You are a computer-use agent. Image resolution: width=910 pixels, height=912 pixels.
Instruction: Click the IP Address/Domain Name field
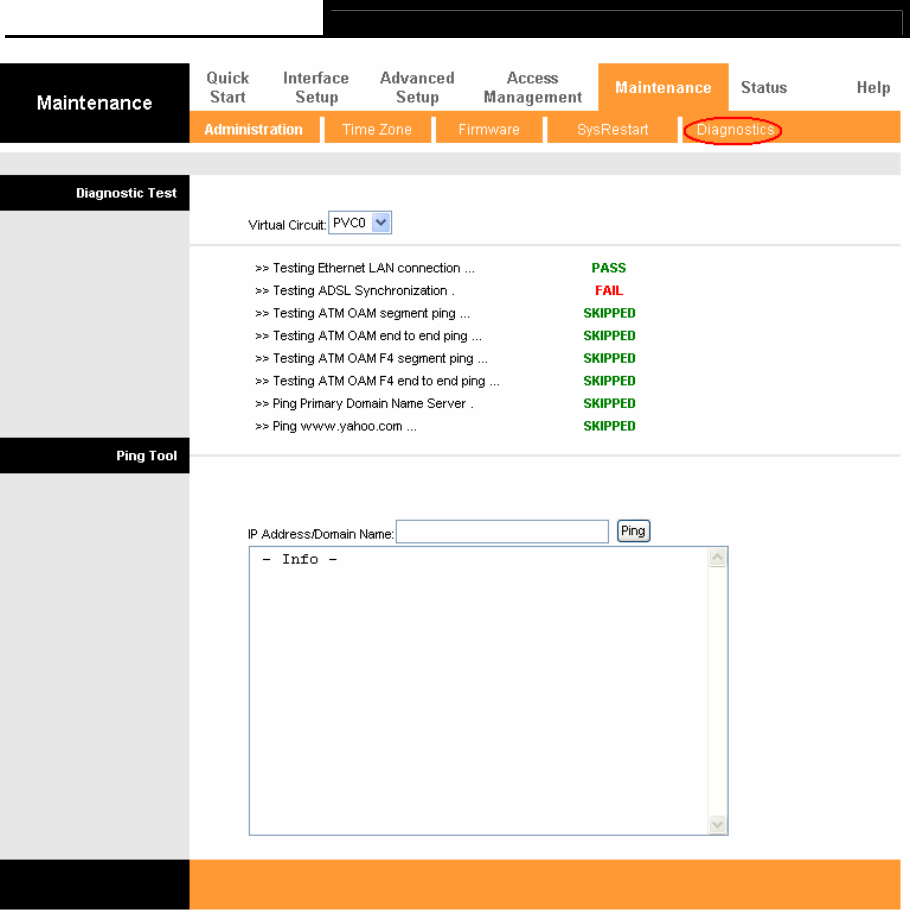502,532
